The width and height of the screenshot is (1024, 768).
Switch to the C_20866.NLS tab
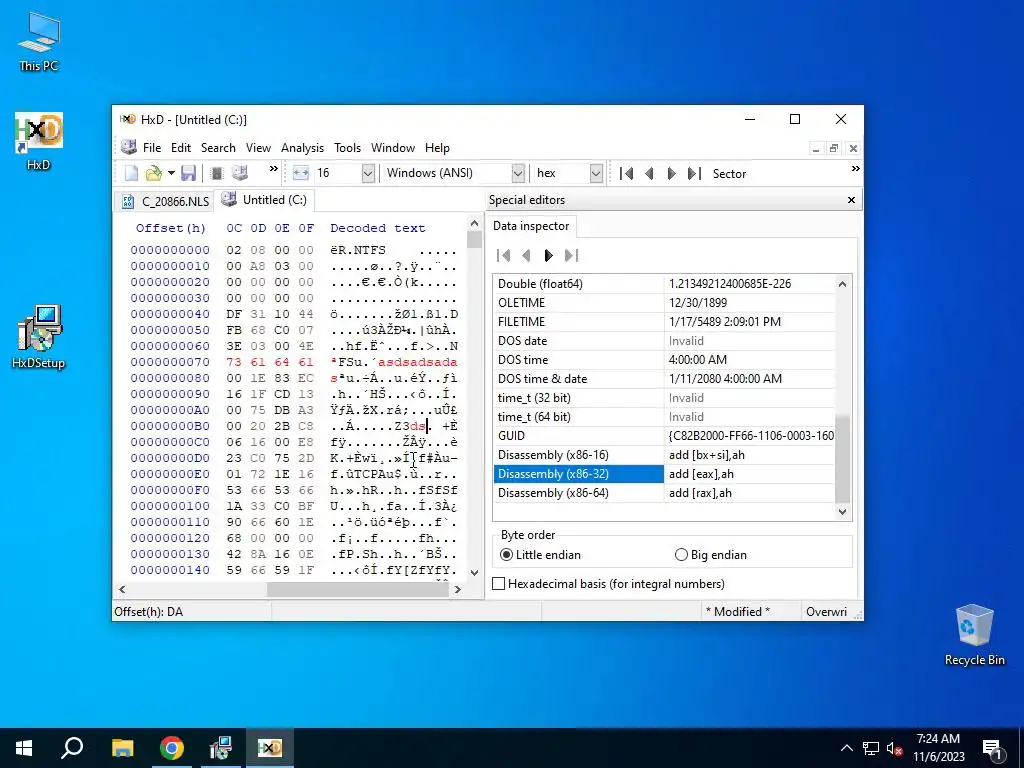[x=166, y=201]
